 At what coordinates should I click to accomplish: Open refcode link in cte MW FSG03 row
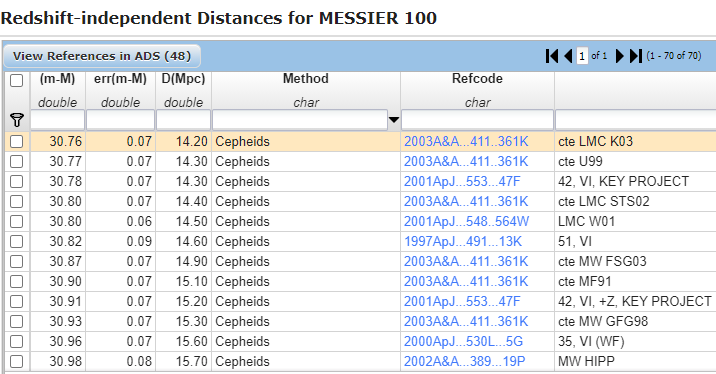click(x=466, y=262)
